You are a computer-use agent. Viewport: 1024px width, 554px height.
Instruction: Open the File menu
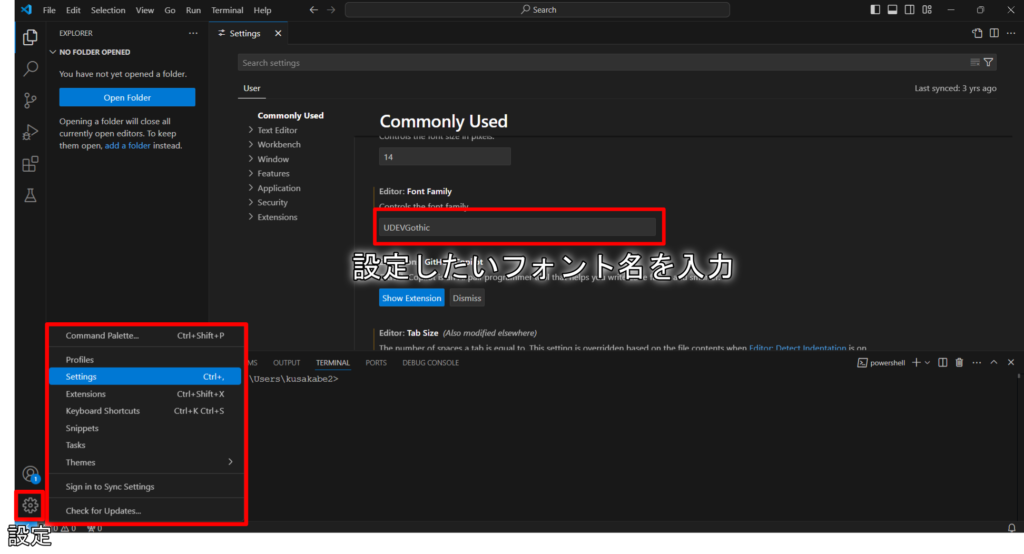[x=49, y=10]
